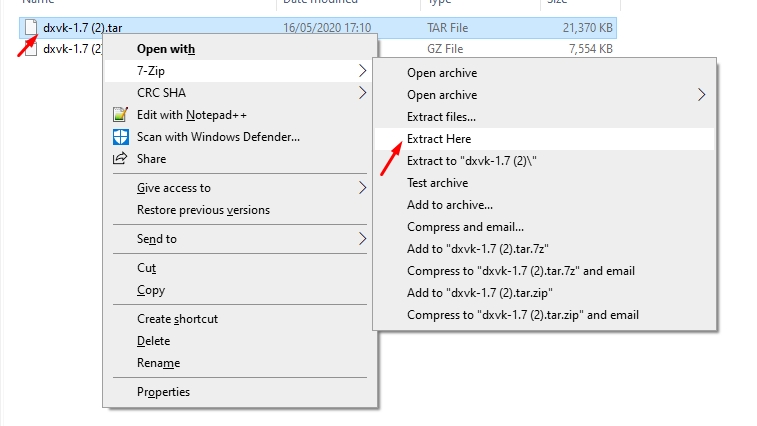Choose Extract files... option
This screenshot has width=757, height=426.
(x=441, y=117)
